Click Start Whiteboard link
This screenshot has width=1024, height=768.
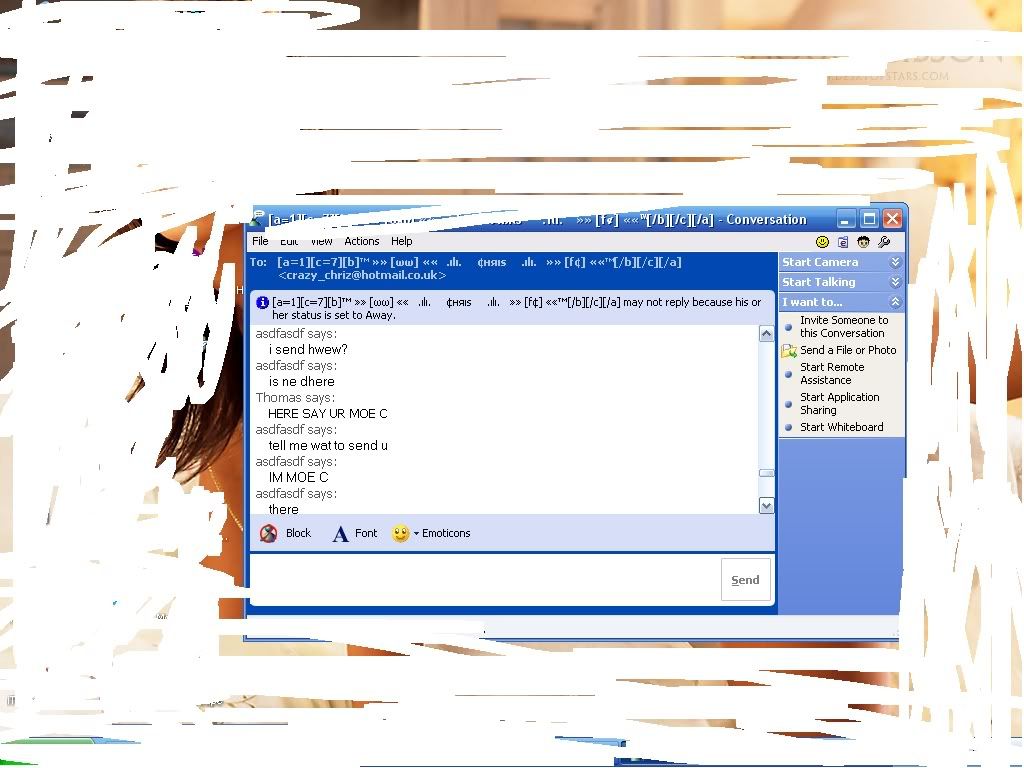click(841, 427)
